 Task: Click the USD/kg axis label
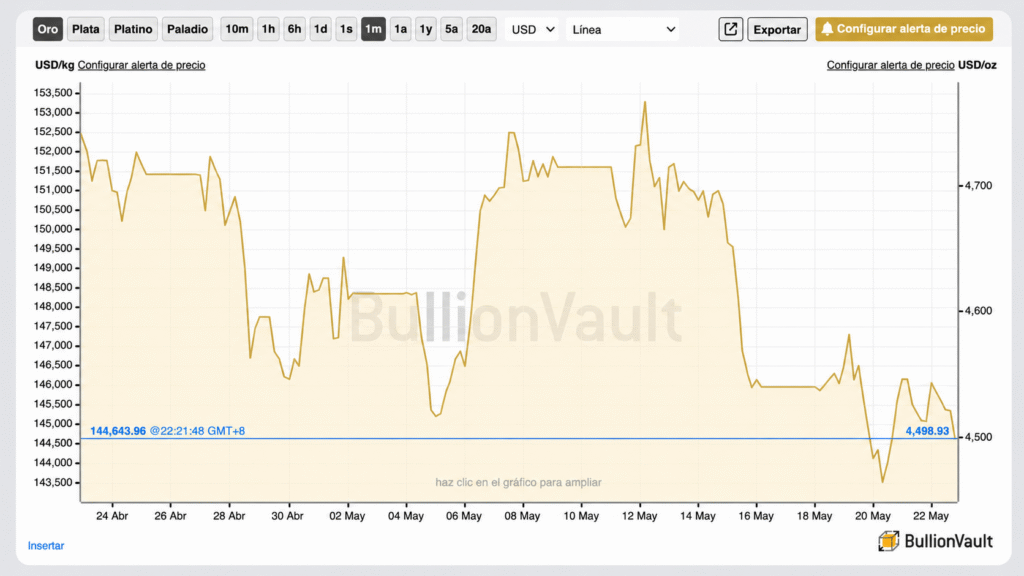coord(55,65)
